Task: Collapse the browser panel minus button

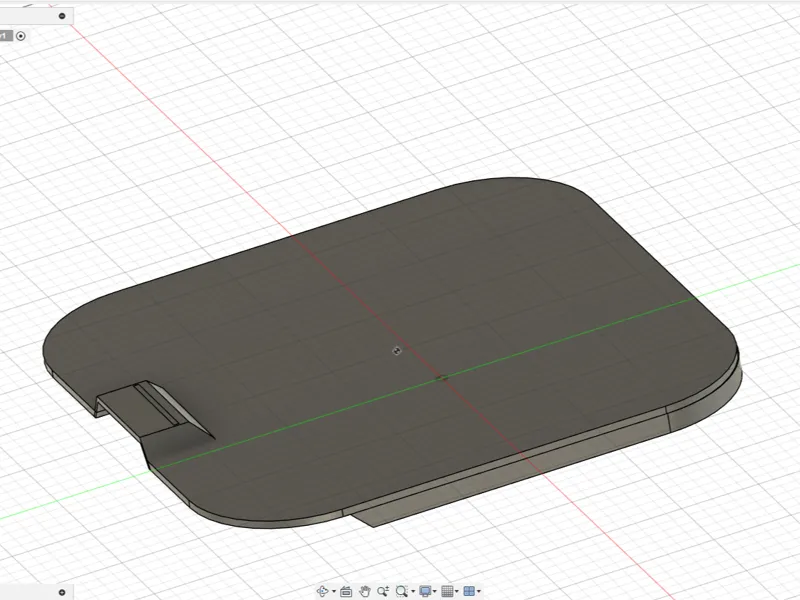Action: 62,16
